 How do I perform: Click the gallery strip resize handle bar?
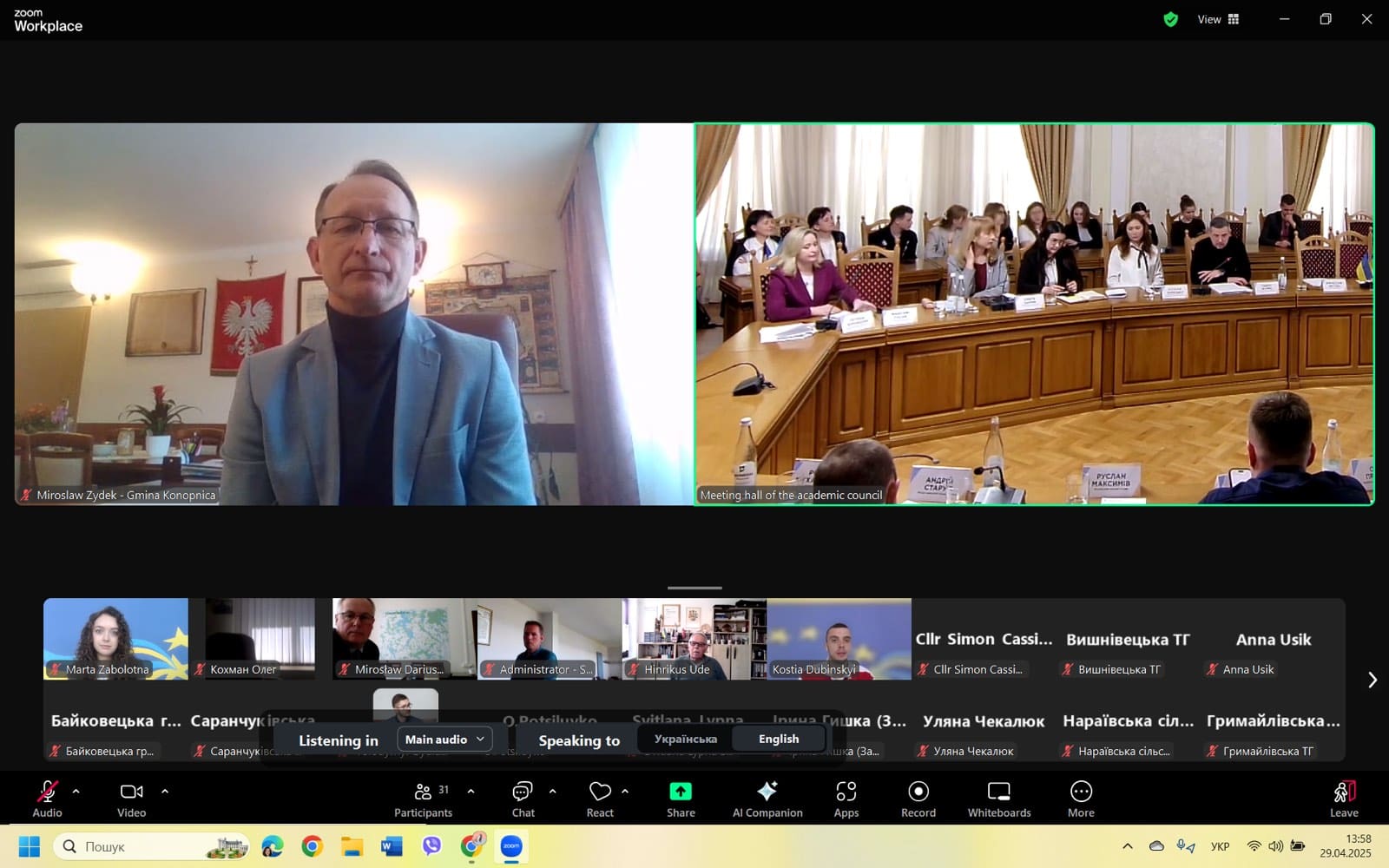tap(694, 588)
